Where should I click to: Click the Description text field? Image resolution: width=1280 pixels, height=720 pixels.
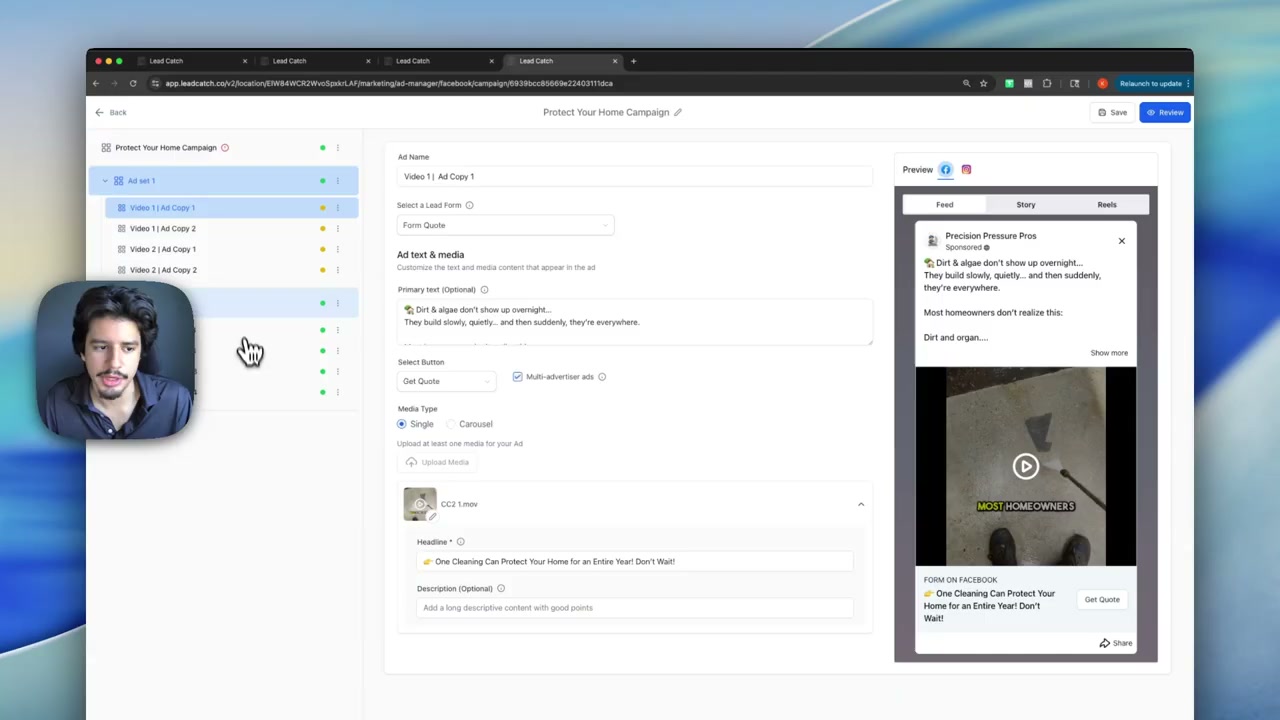[634, 608]
